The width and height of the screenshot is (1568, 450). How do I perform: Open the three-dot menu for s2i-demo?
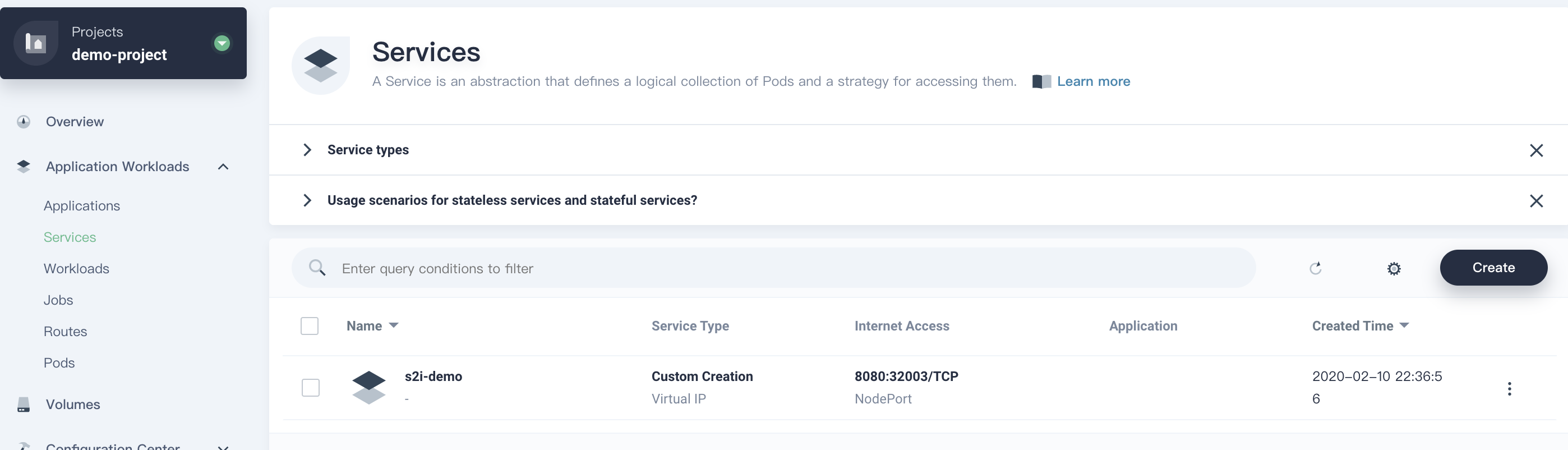click(x=1510, y=388)
